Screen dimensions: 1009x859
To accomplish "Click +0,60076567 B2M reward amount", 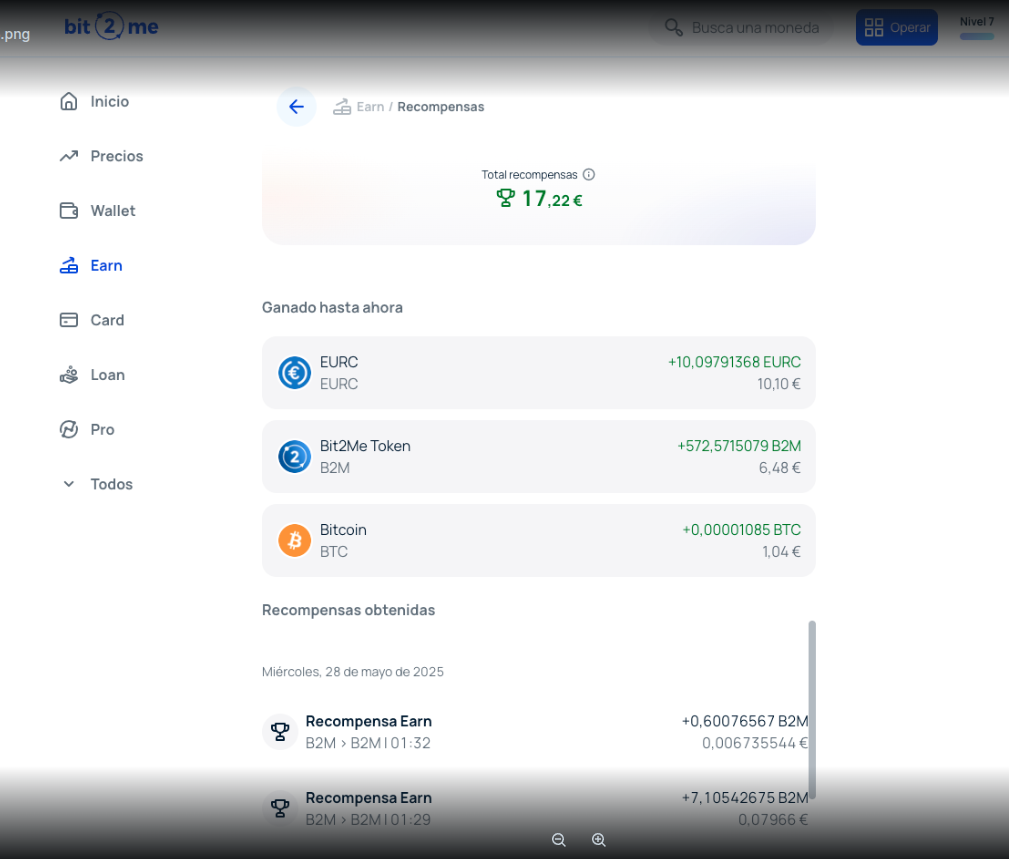I will click(745, 721).
